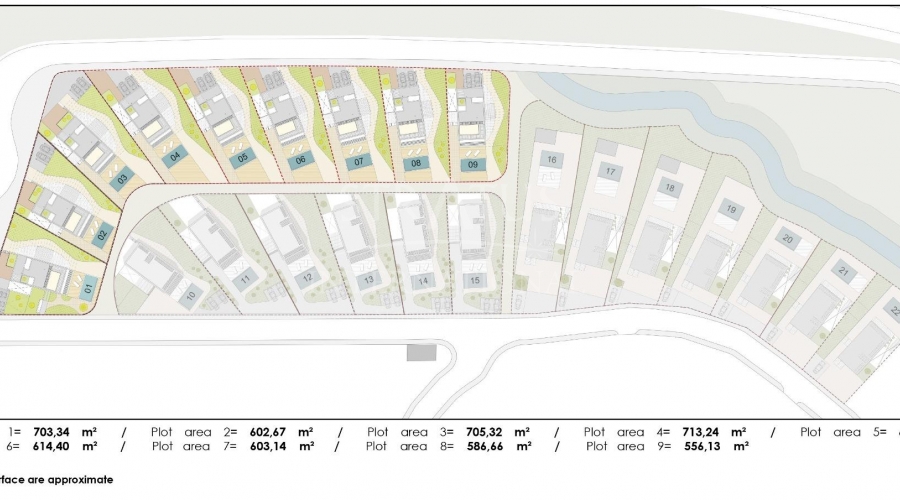
Task: Select plot number 12 label
Action: 308,278
